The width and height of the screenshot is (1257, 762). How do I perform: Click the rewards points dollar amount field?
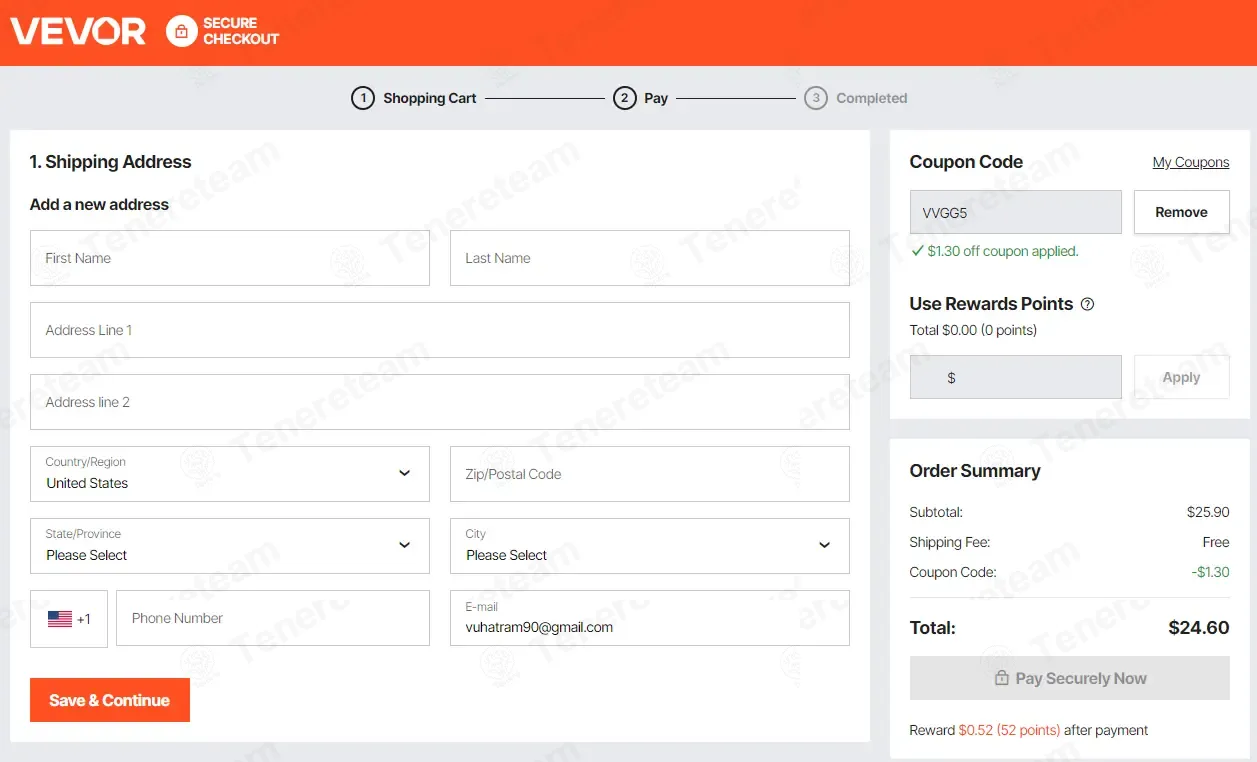click(1016, 377)
